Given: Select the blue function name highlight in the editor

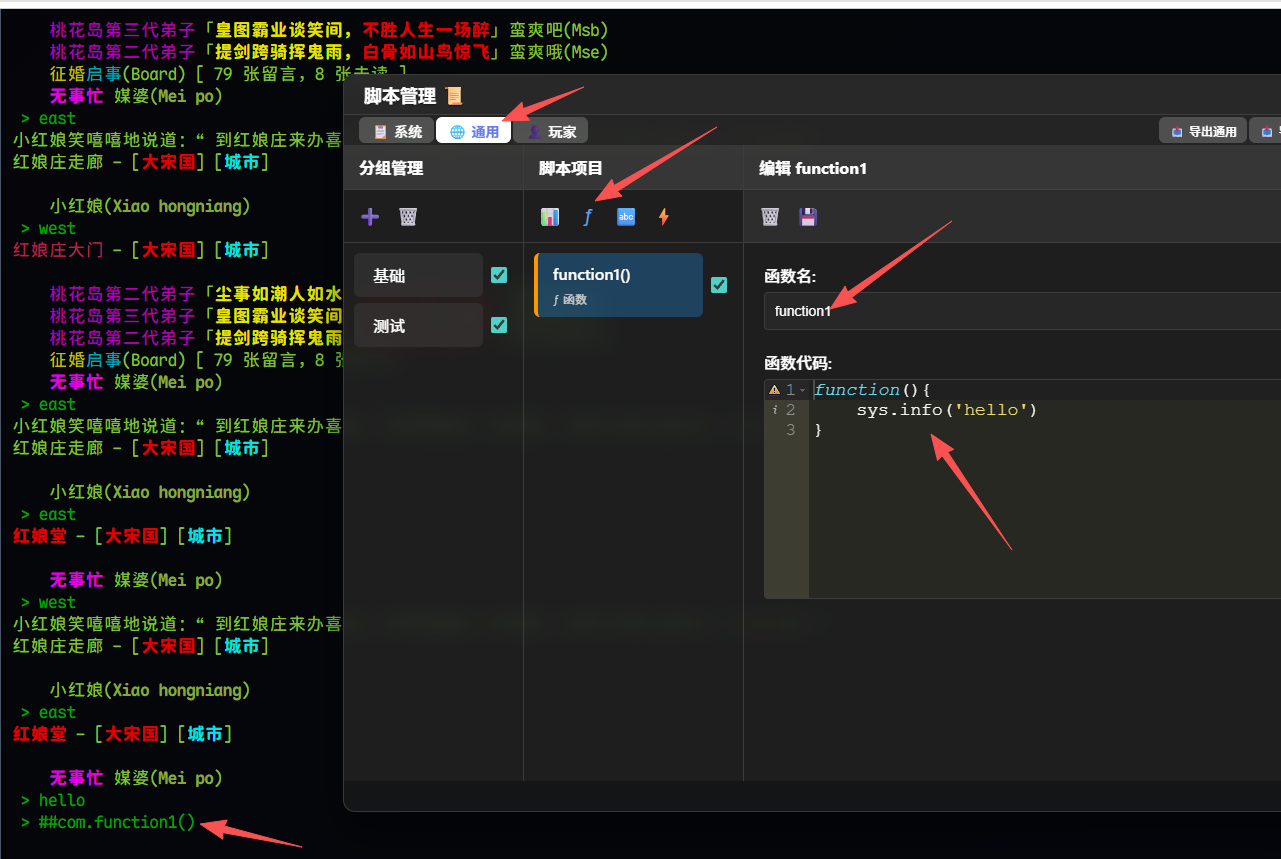Looking at the screenshot, I should point(856,389).
